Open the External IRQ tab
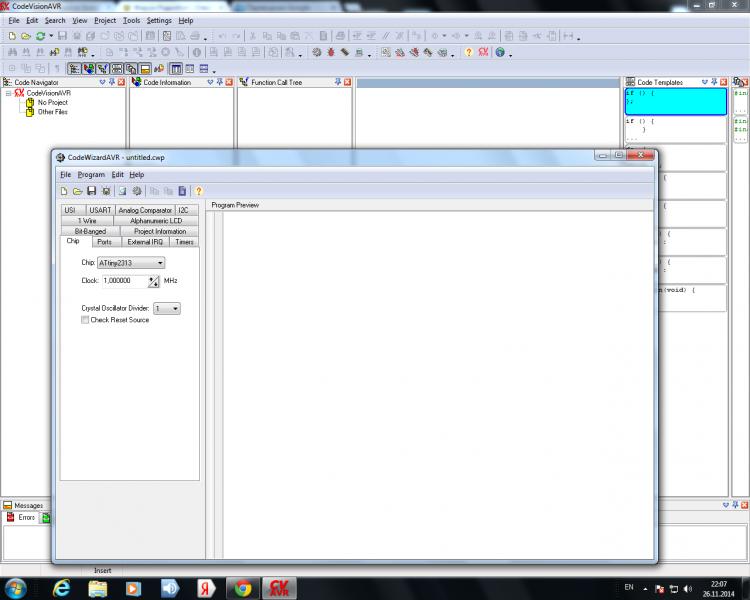This screenshot has height=600, width=750. pos(145,242)
